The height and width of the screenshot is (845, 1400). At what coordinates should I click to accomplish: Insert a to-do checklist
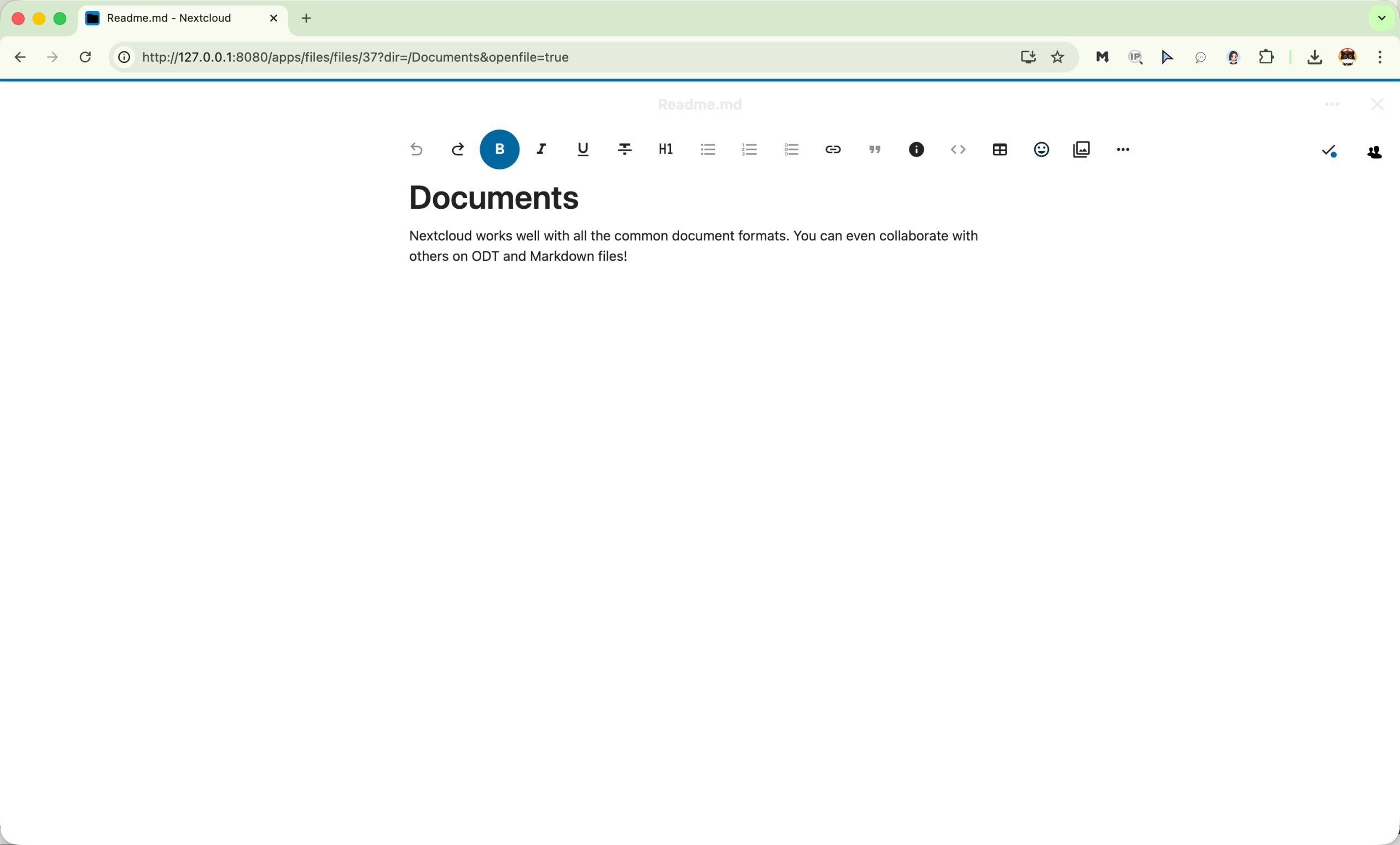(791, 149)
